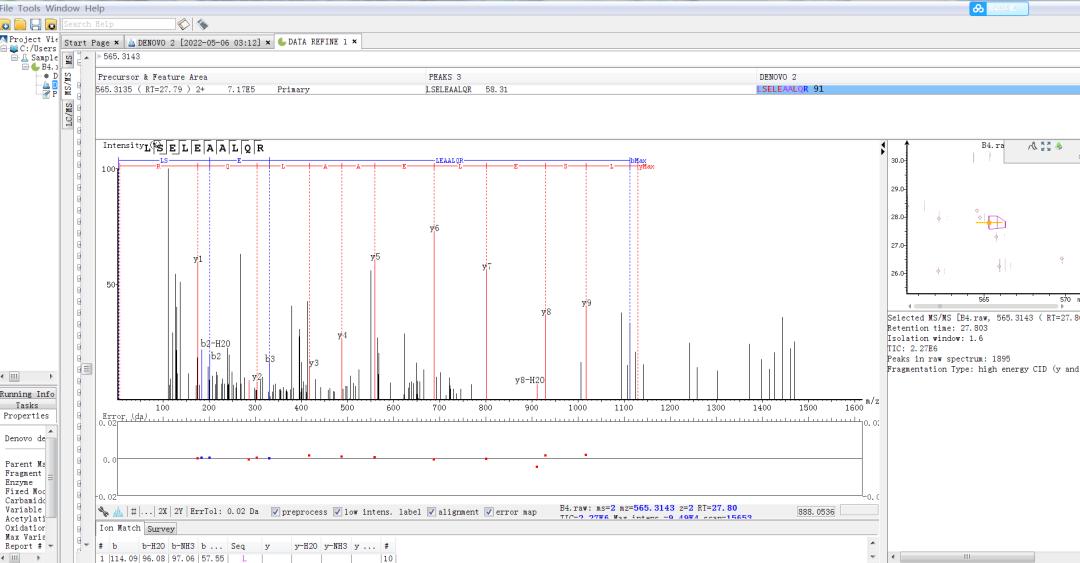Viewport: 1080px width, 563px height.
Task: Collapse the Sample node in project tree
Action: (16, 58)
